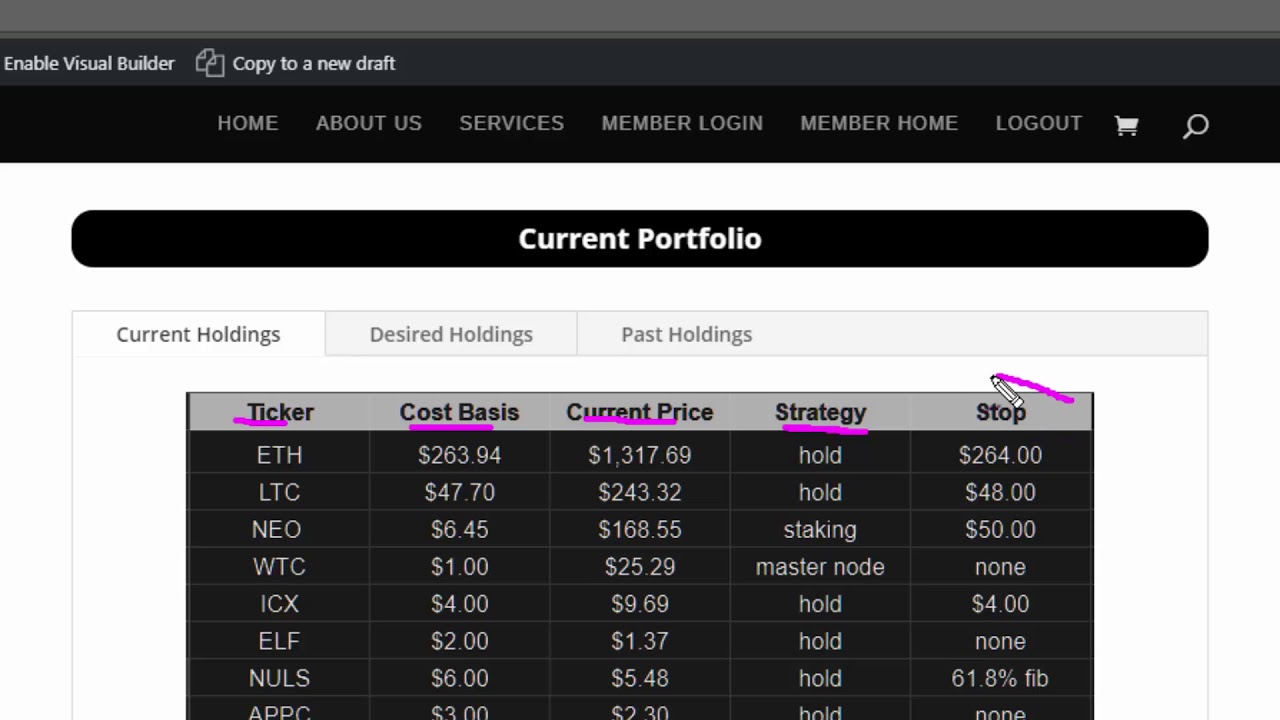
Task: Click NULS current price $5.48
Action: pyautogui.click(x=640, y=677)
